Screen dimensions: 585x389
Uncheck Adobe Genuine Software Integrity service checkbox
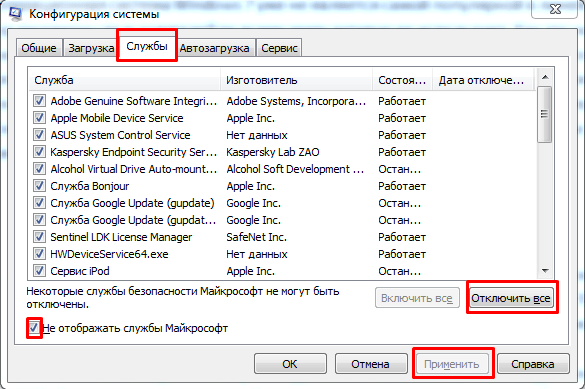tap(39, 101)
